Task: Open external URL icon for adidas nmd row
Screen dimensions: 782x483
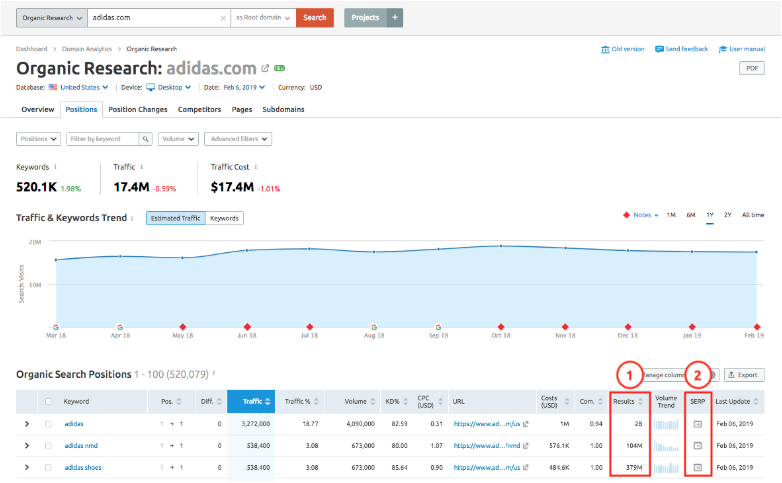Action: [x=526, y=445]
